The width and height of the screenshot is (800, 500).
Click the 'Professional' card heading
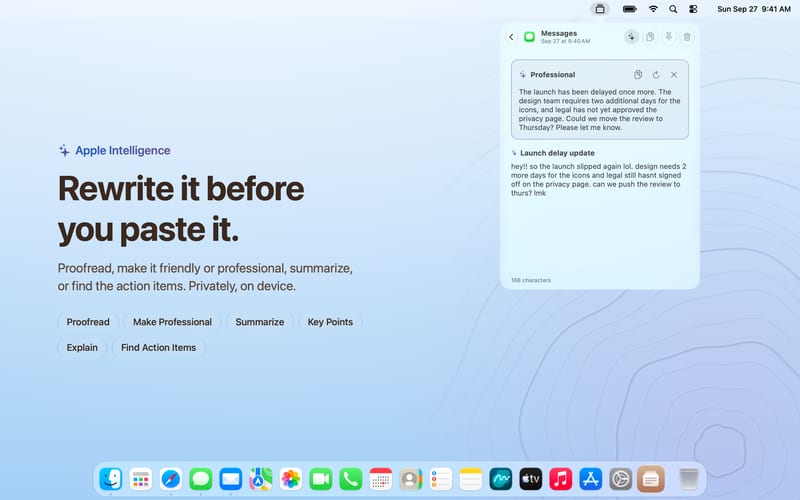(x=553, y=74)
